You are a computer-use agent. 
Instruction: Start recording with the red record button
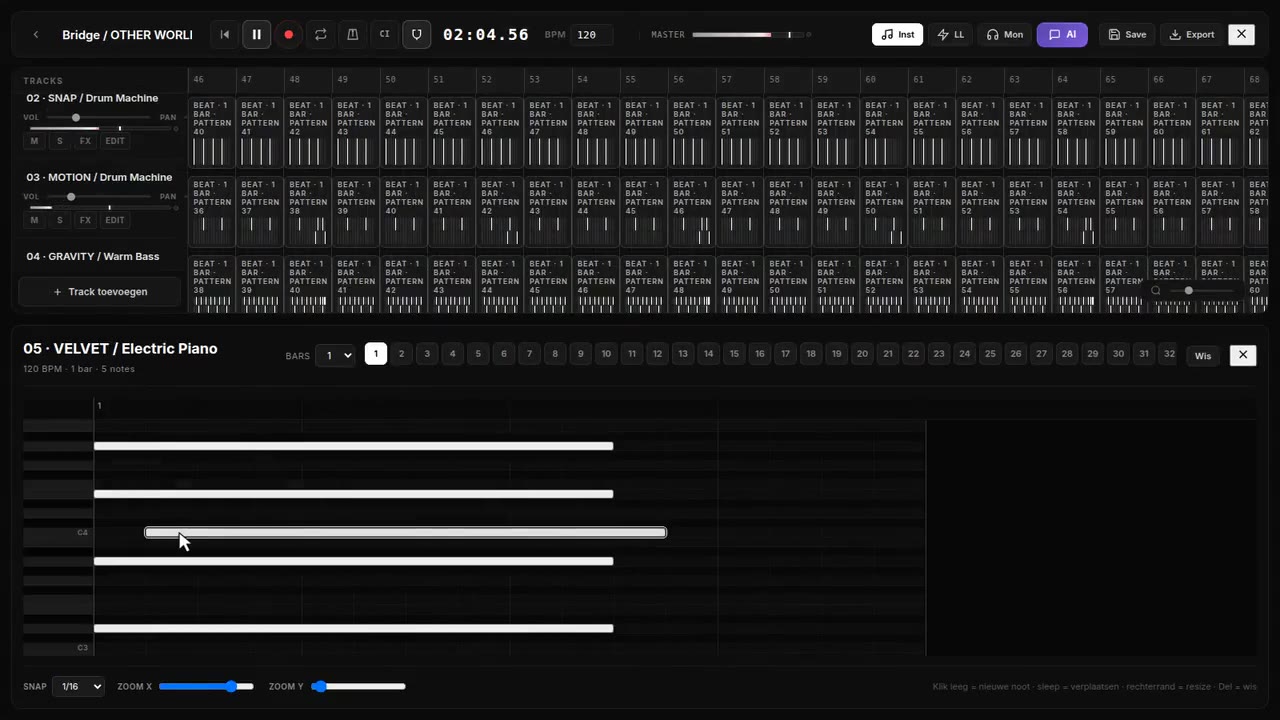point(289,35)
